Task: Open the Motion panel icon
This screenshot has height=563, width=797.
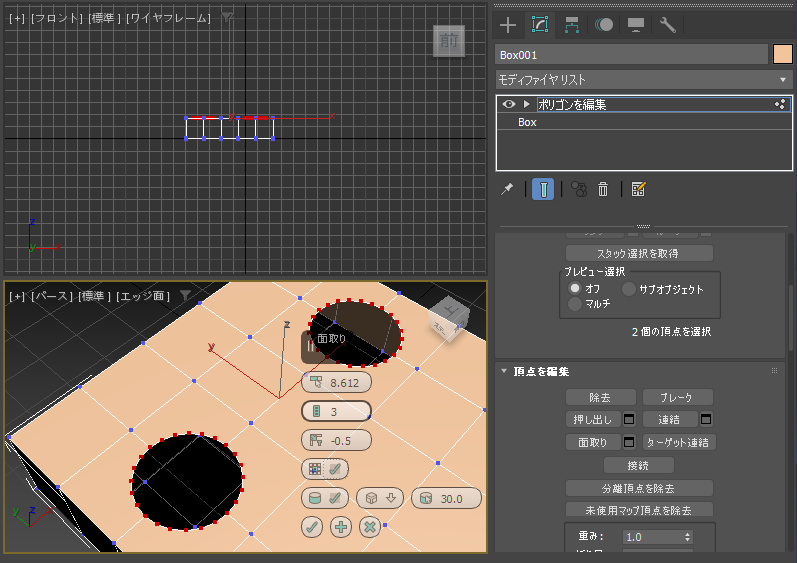Action: click(604, 25)
